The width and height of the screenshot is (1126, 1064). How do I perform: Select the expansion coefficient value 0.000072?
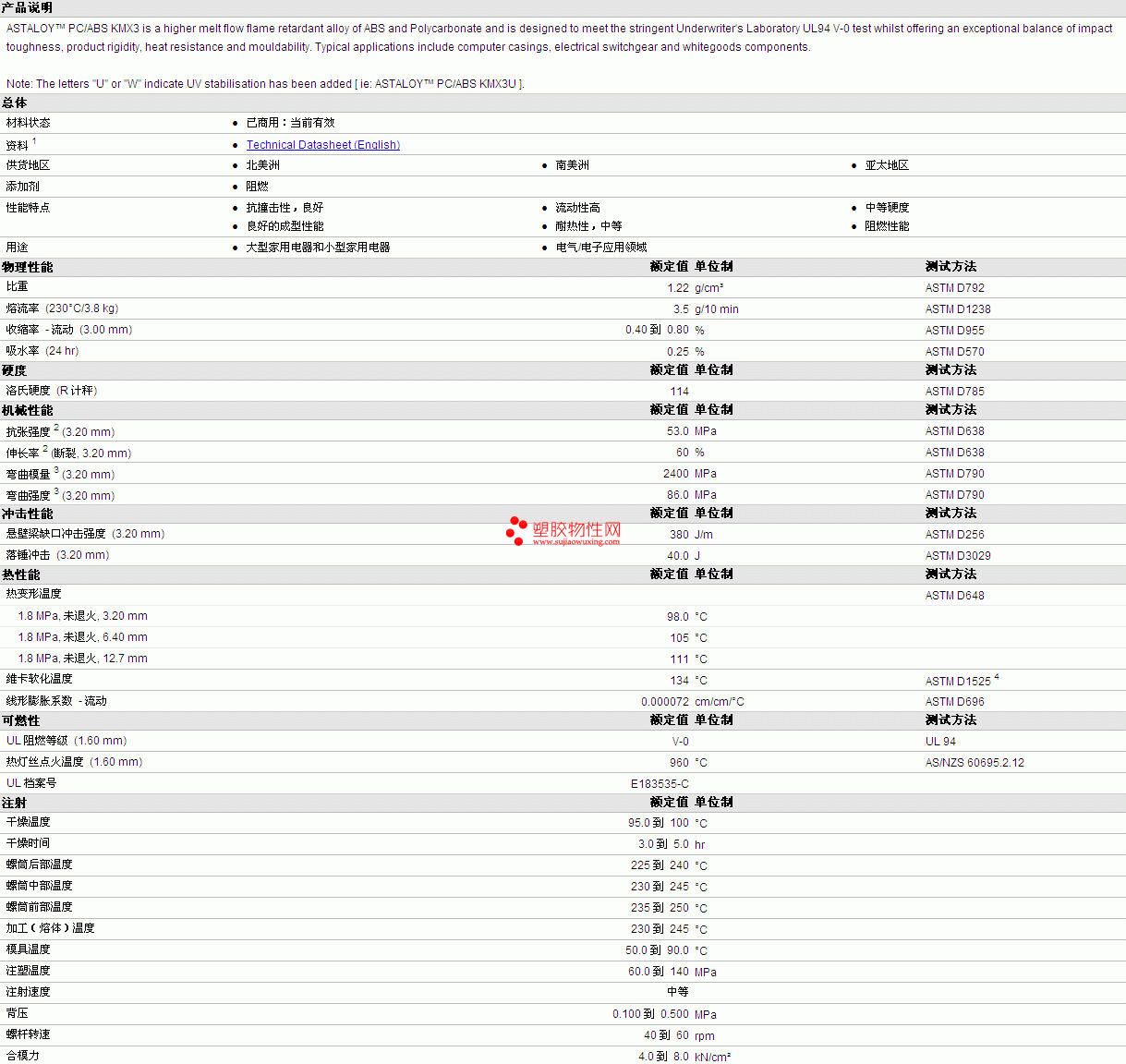pos(665,702)
